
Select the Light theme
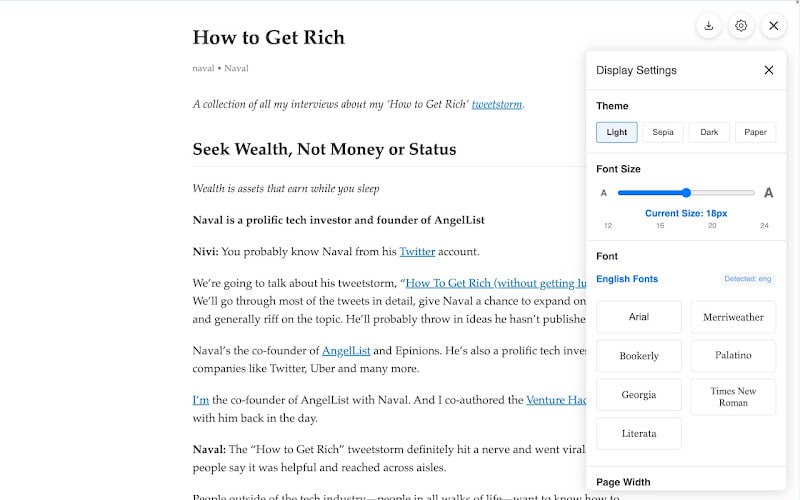click(x=617, y=132)
